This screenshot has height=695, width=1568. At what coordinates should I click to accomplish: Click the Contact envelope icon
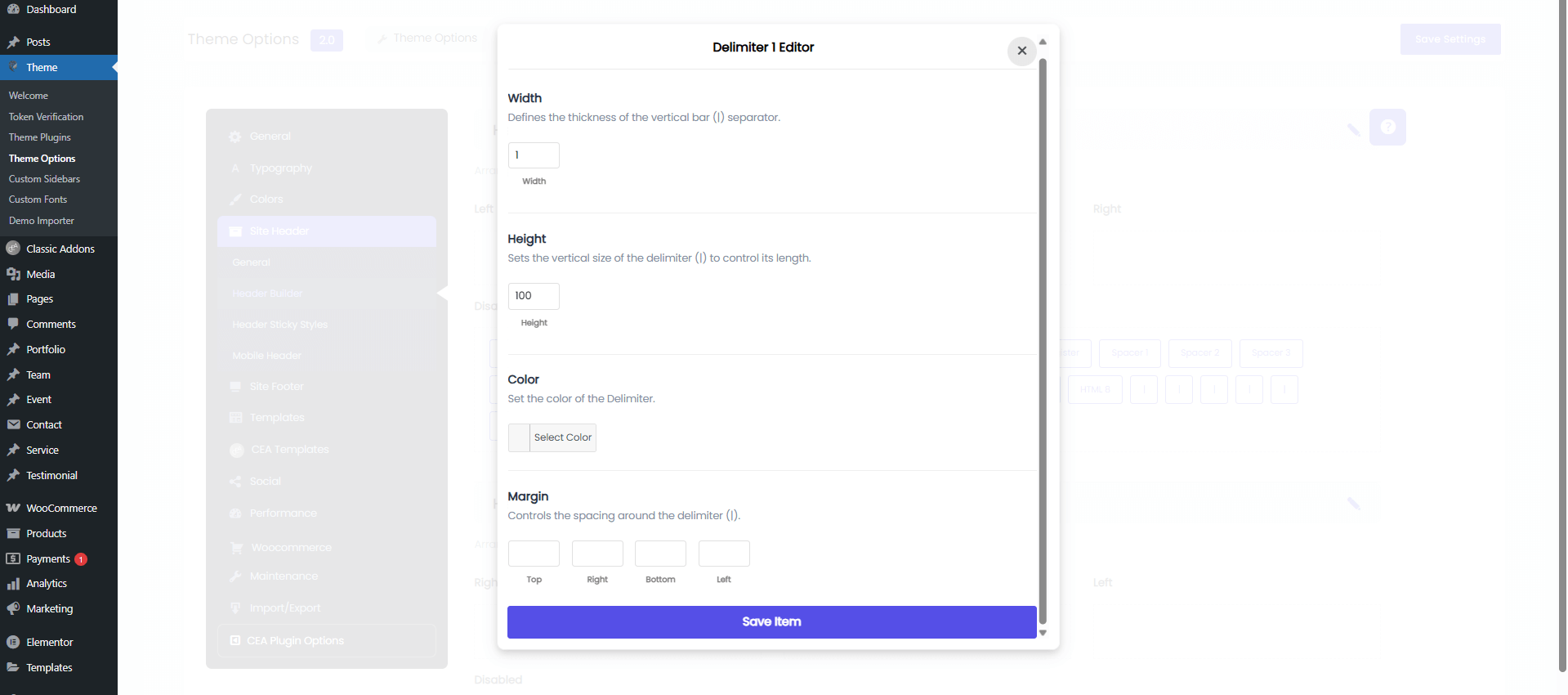coord(13,425)
